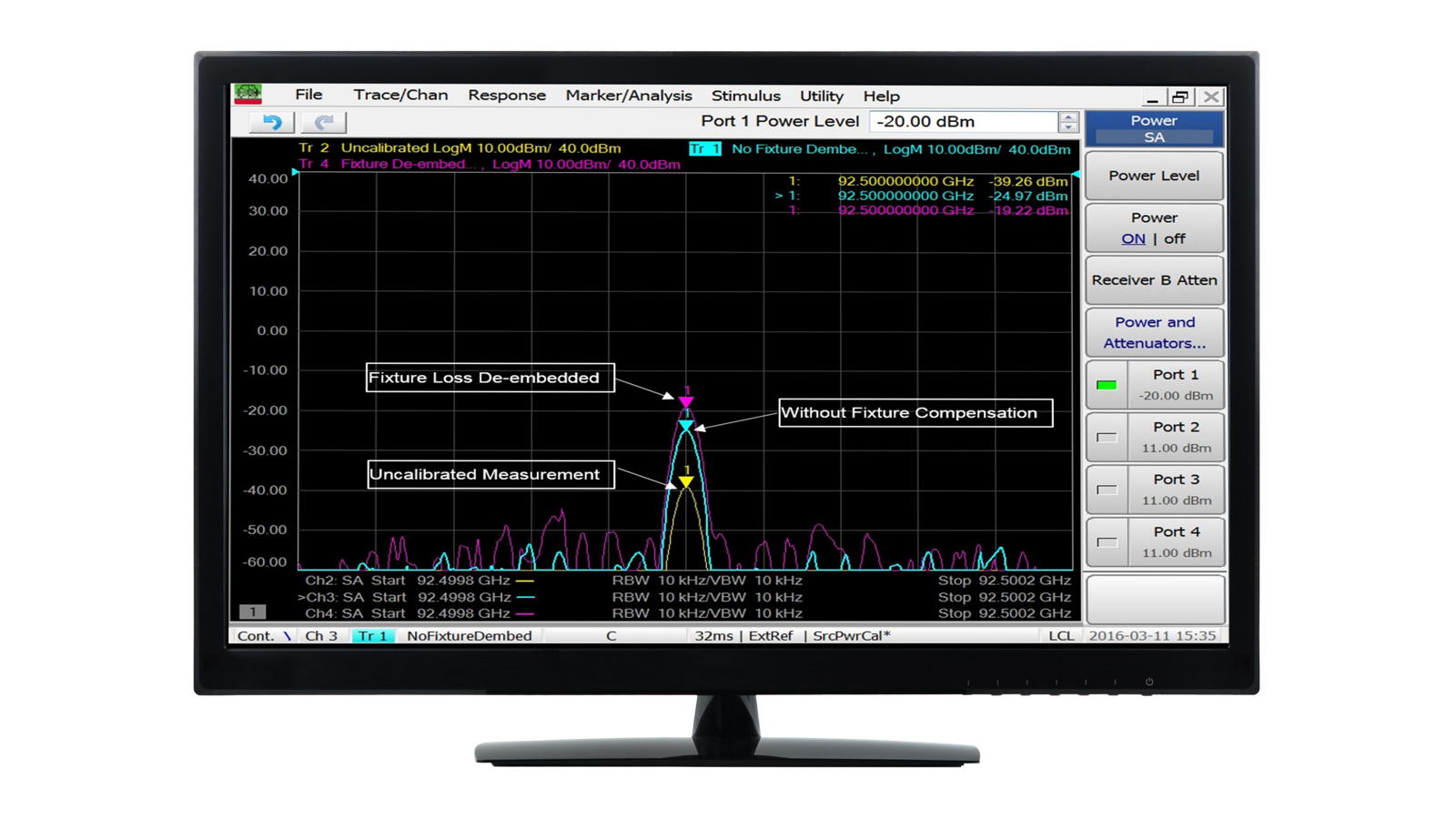The height and width of the screenshot is (819, 1456).
Task: Open the Marker/Analysis menu
Action: click(x=629, y=96)
